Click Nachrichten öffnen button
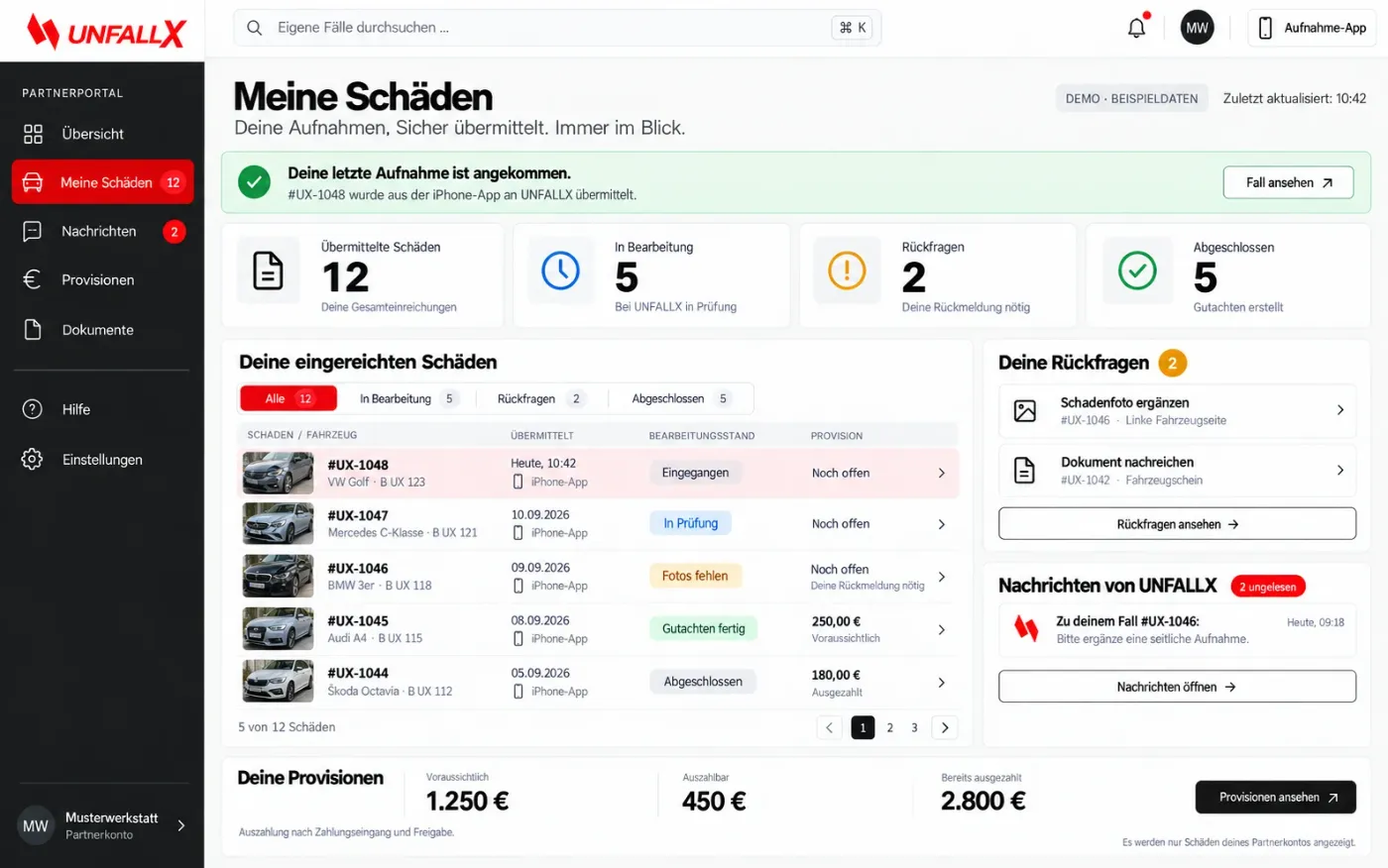Viewport: 1388px width, 868px height. (1177, 687)
